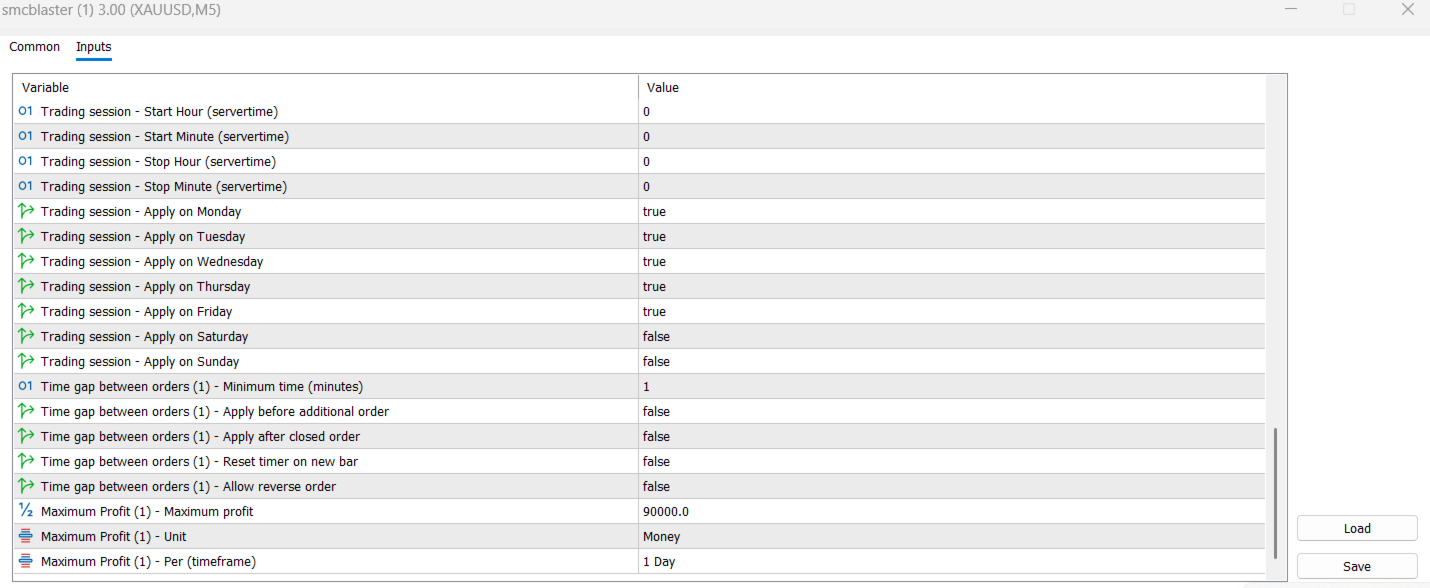Click the integer icon beside Start Hour

coord(26,111)
